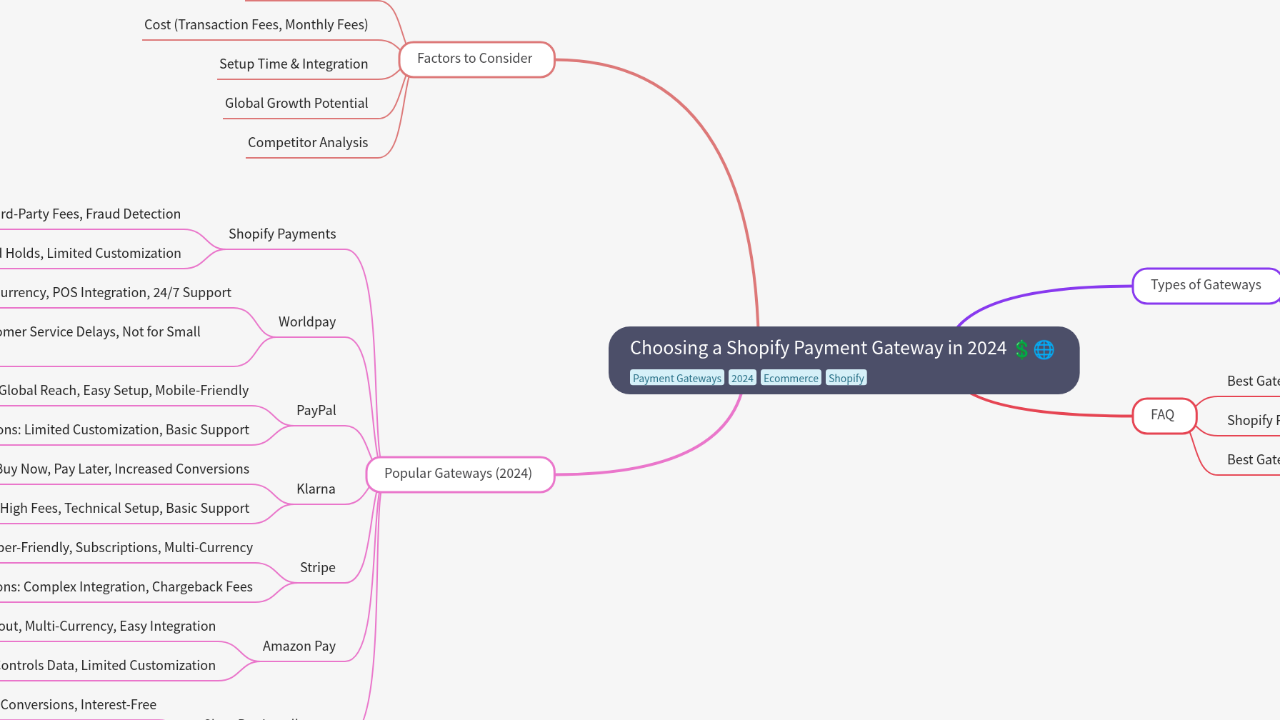The height and width of the screenshot is (720, 1280).
Task: Click 'High Fees, Technical Setup, Basic Support'
Action: (x=124, y=508)
